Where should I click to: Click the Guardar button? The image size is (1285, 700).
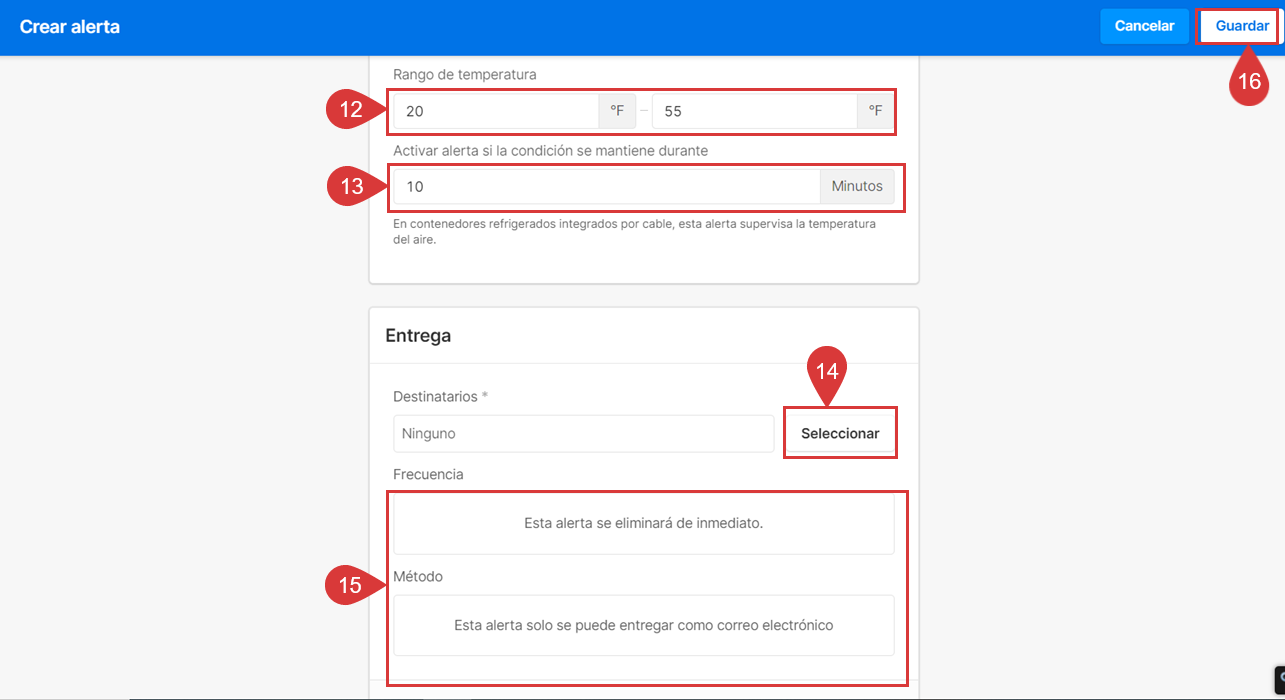click(x=1241, y=26)
